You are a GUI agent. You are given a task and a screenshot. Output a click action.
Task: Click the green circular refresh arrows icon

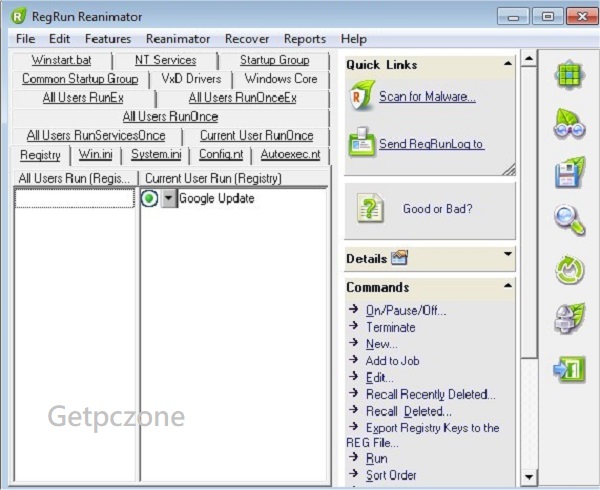click(570, 270)
